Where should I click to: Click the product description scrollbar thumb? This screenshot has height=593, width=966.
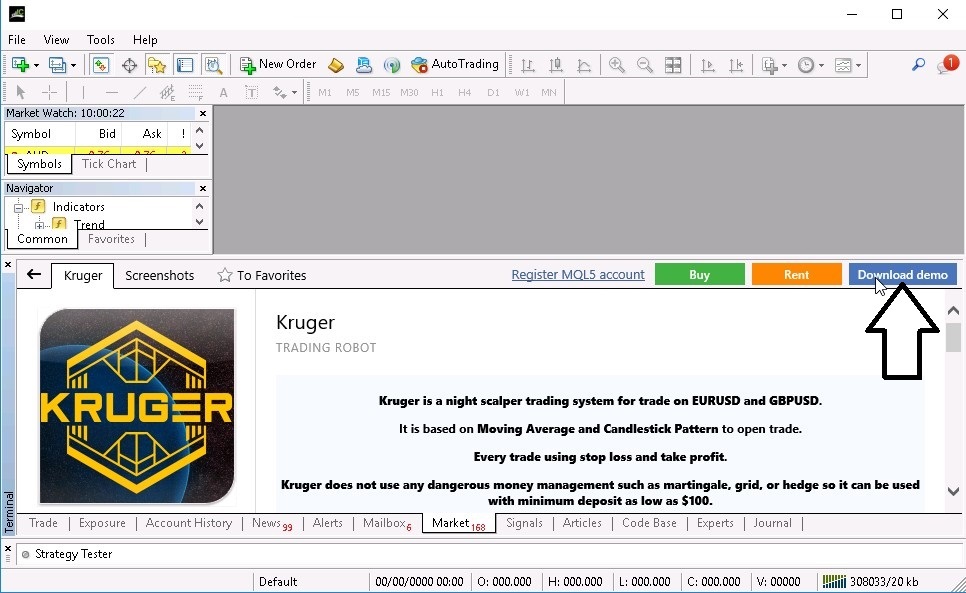click(953, 337)
